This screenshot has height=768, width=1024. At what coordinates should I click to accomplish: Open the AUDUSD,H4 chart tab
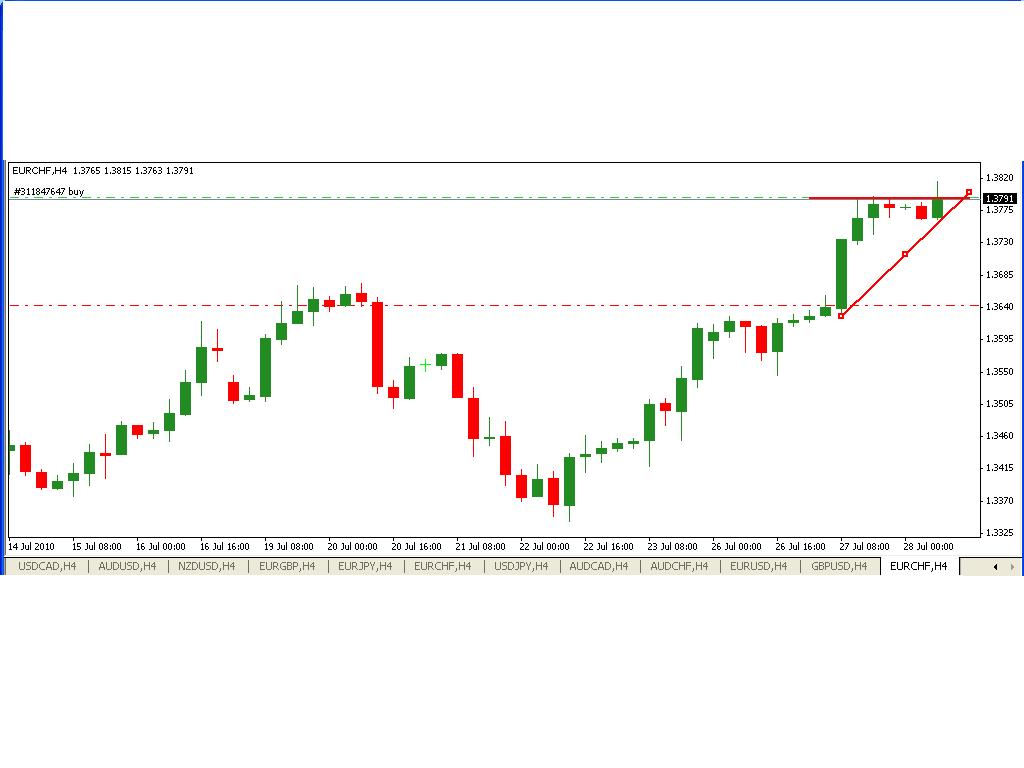127,567
